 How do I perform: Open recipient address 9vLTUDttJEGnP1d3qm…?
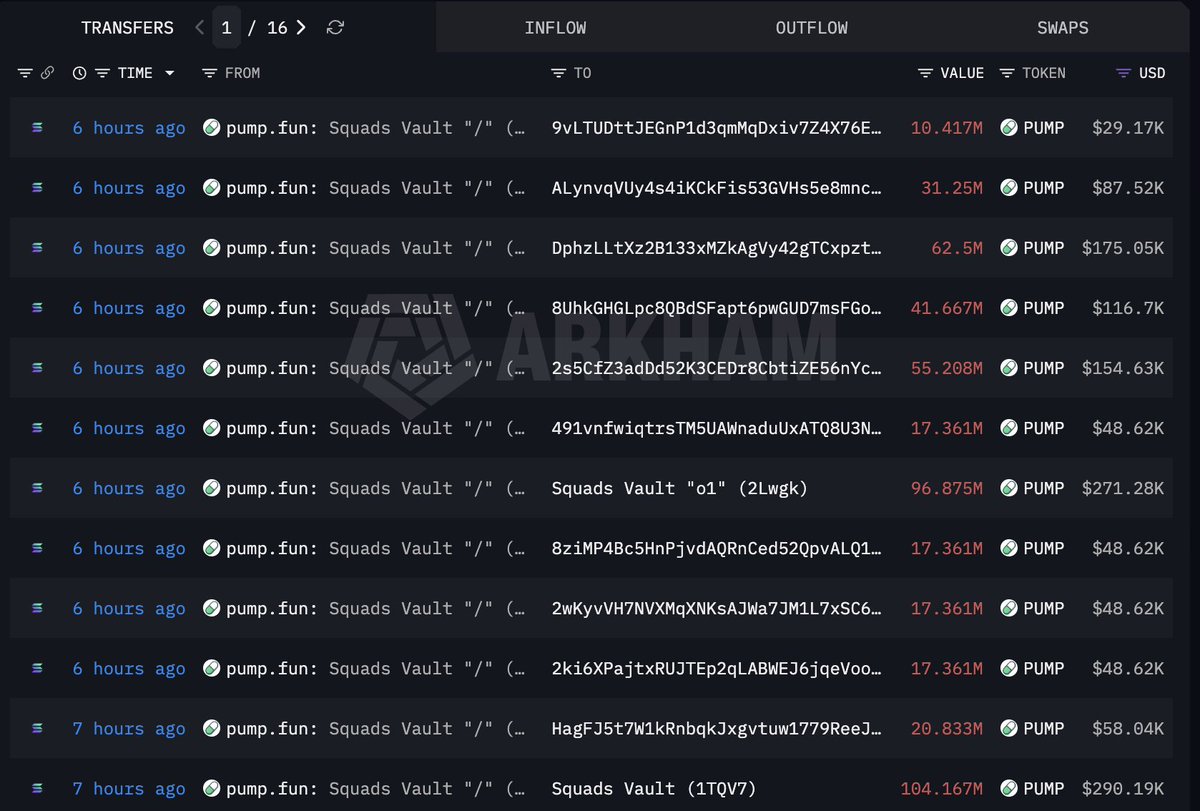(717, 128)
